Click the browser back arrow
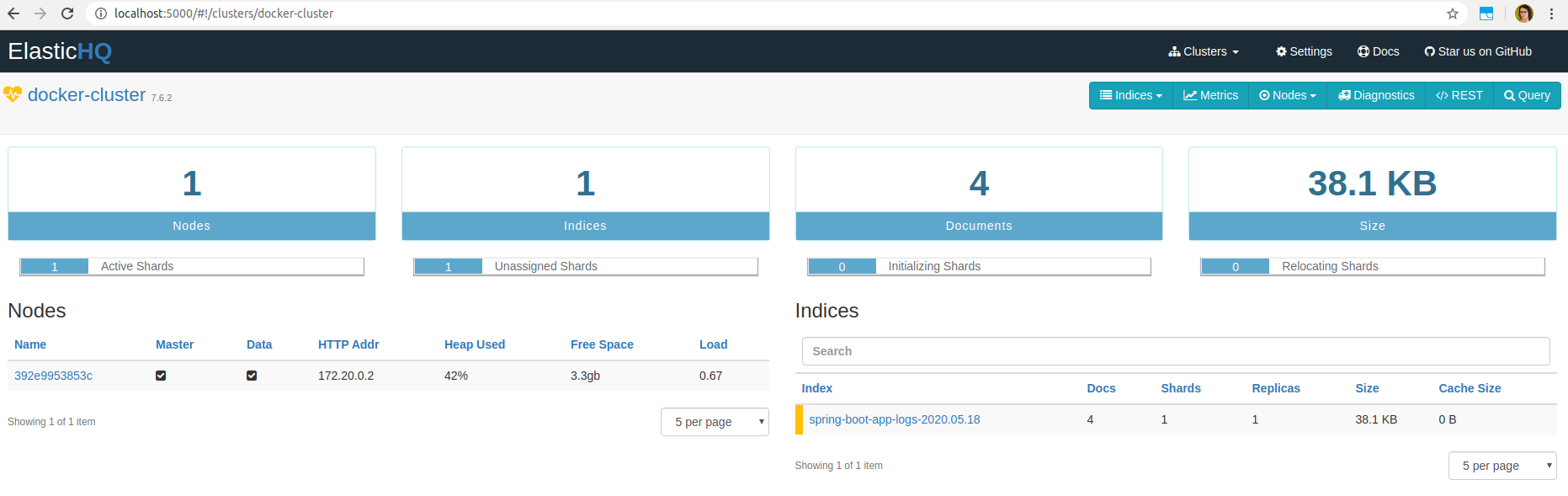This screenshot has height=496, width=1568. point(13,13)
